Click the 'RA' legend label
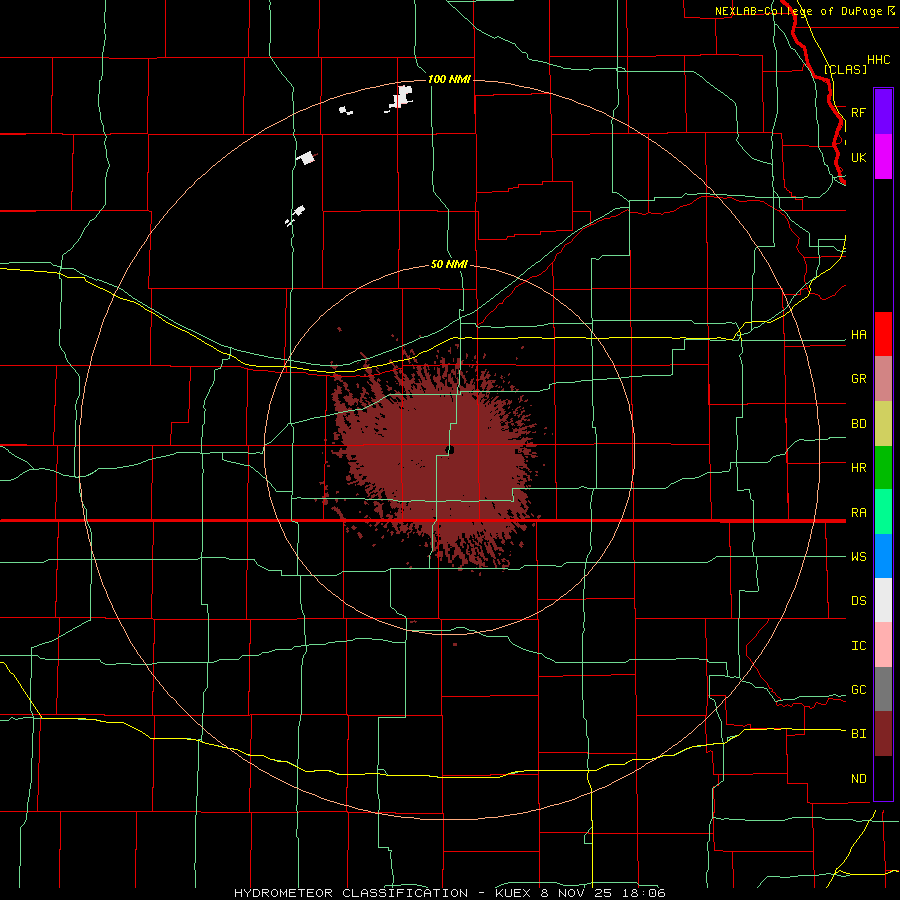 (859, 513)
